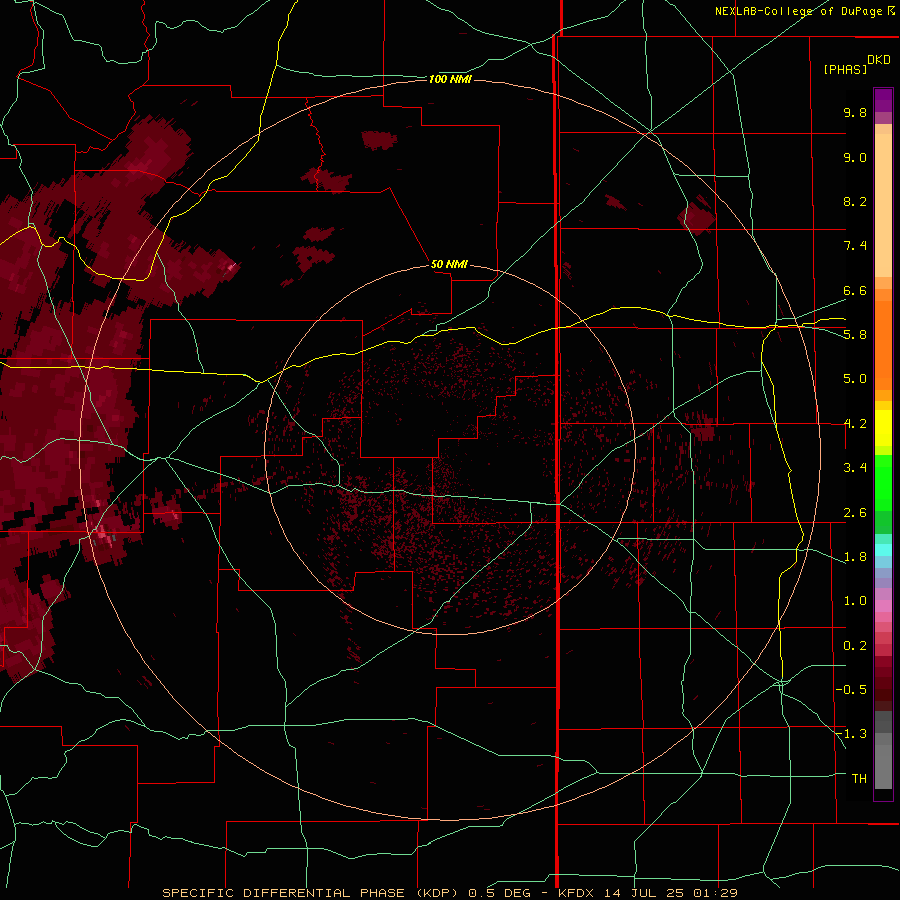
Task: Click the 3.4 value on the color scale
Action: pyautogui.click(x=855, y=468)
